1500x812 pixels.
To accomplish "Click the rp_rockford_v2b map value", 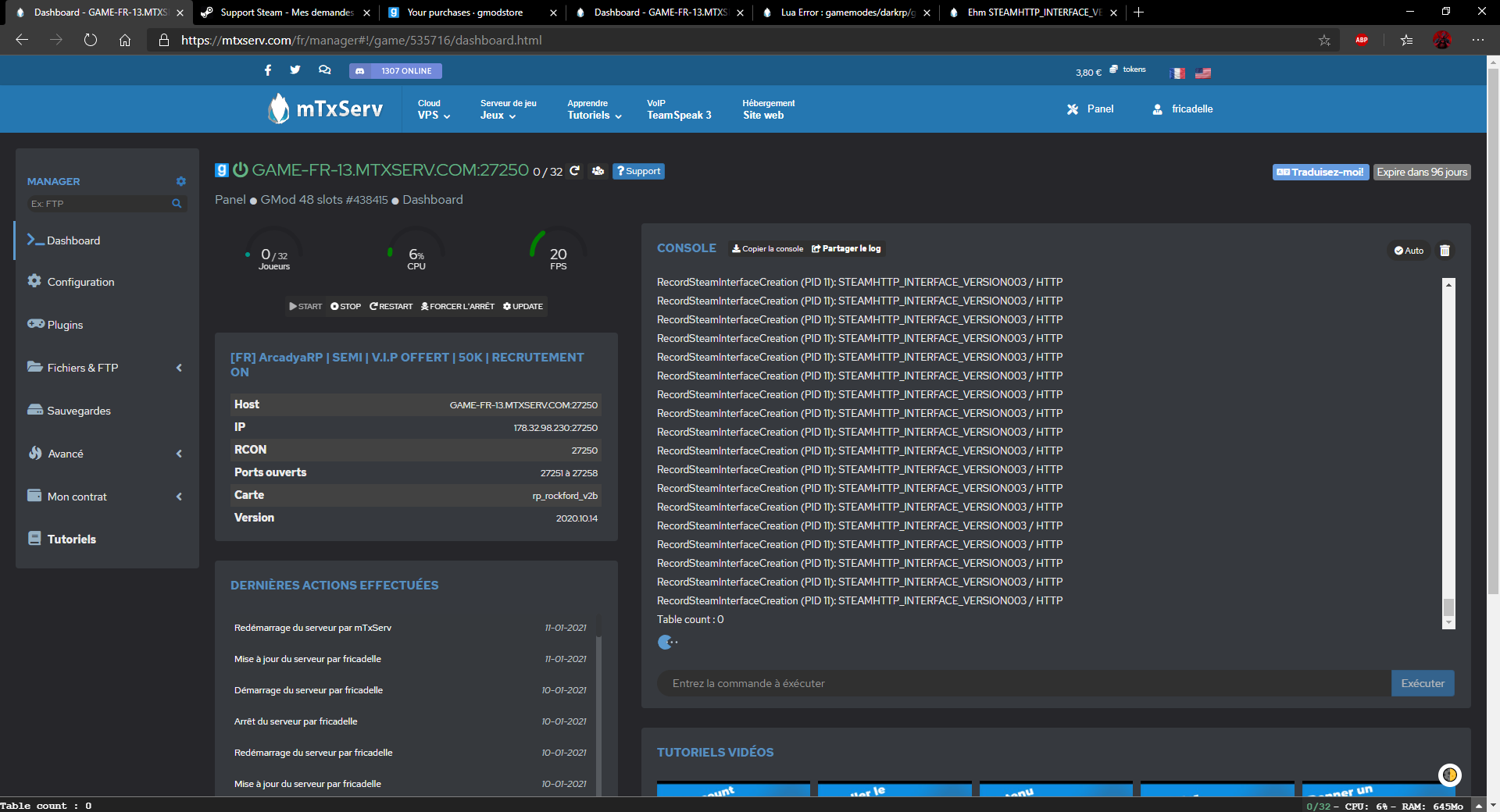I will pos(565,496).
